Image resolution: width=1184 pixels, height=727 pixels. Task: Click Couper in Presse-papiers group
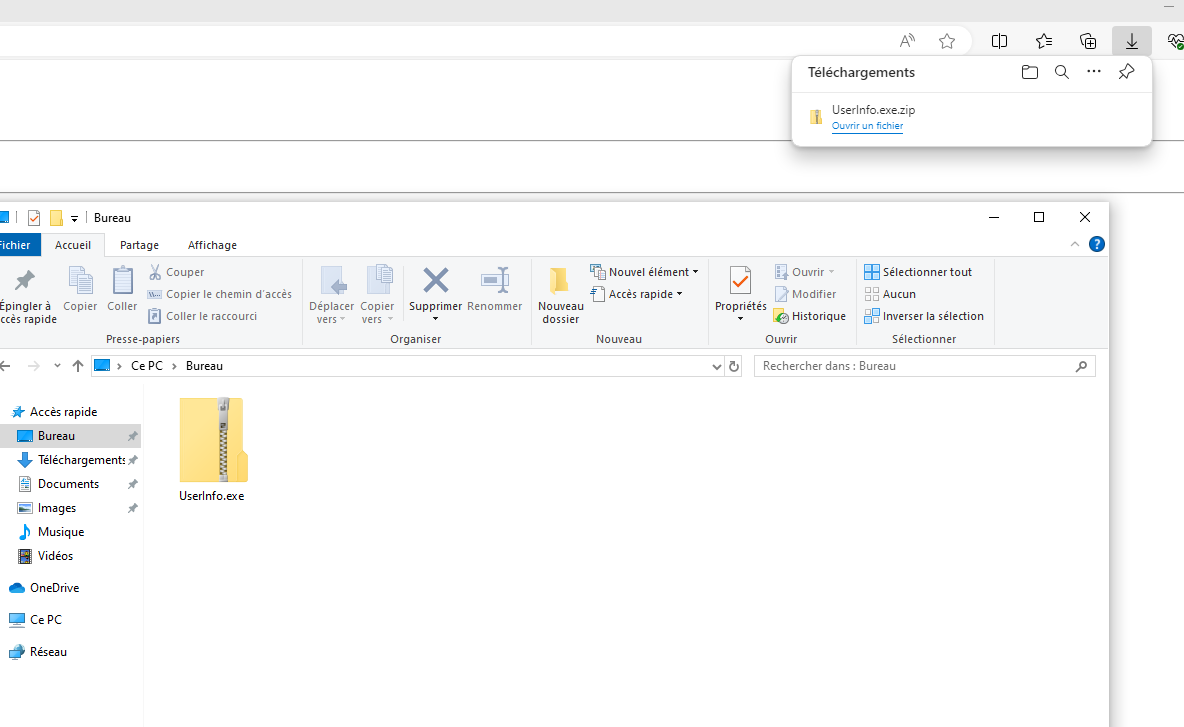(177, 272)
